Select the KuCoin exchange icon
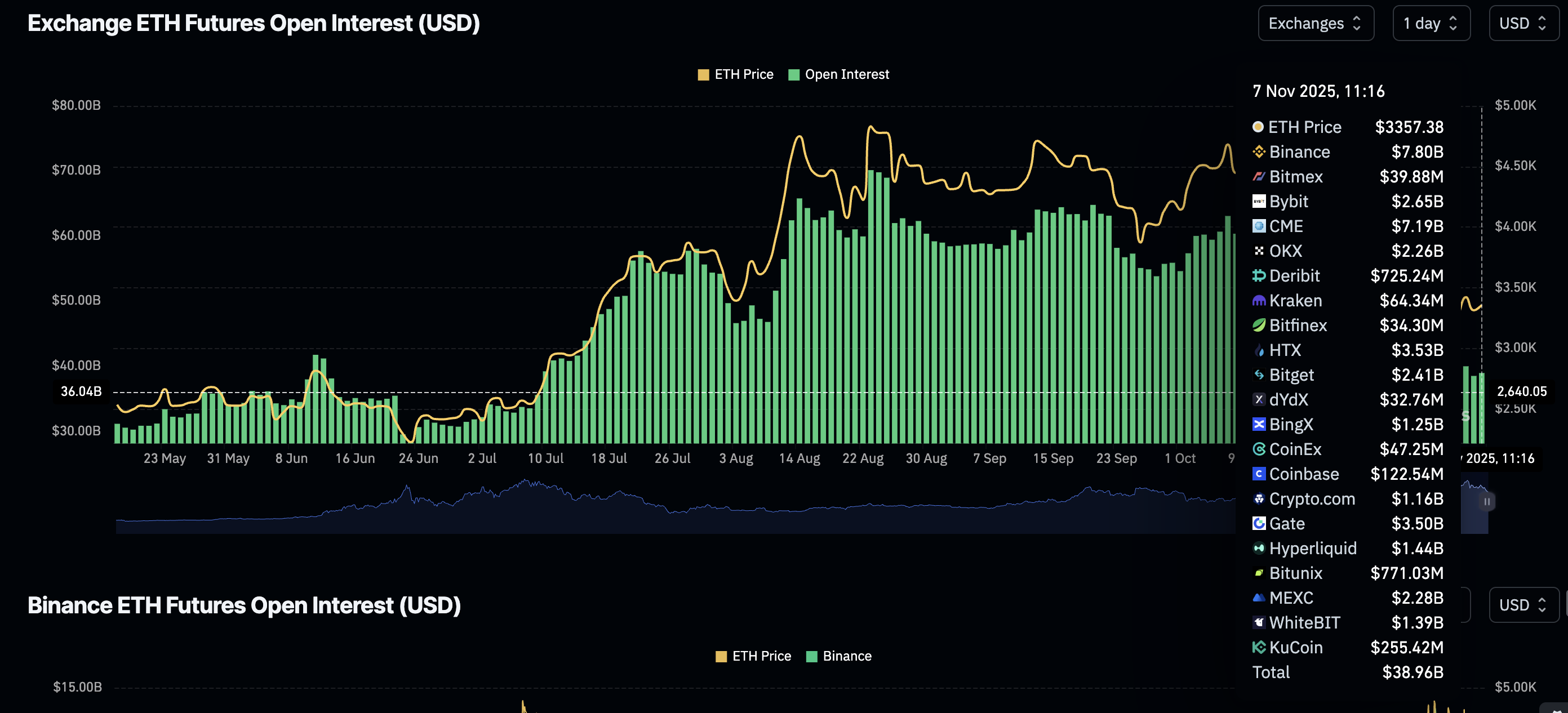 (x=1259, y=647)
